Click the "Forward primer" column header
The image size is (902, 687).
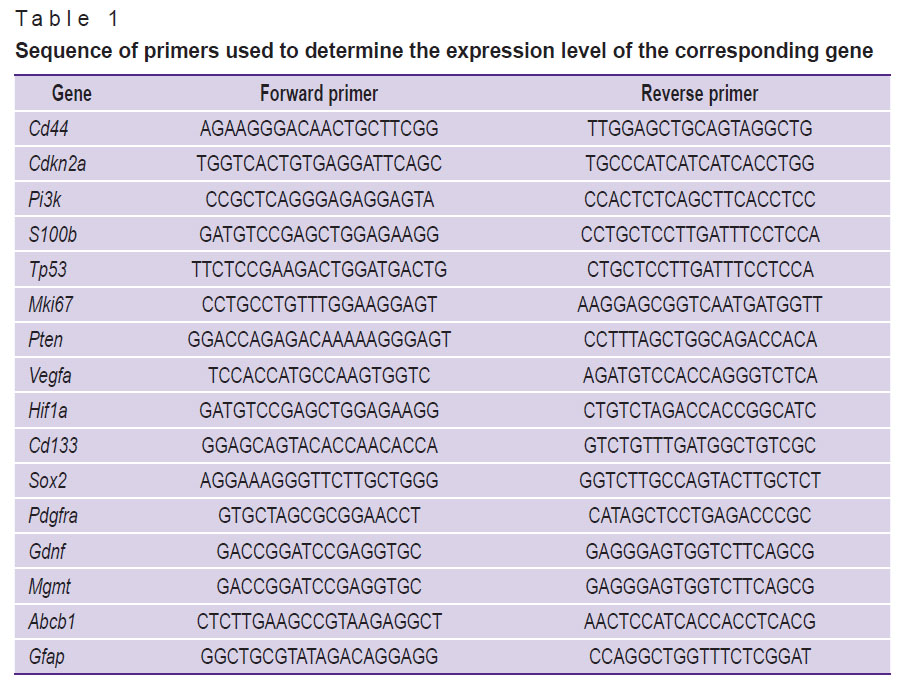319,94
